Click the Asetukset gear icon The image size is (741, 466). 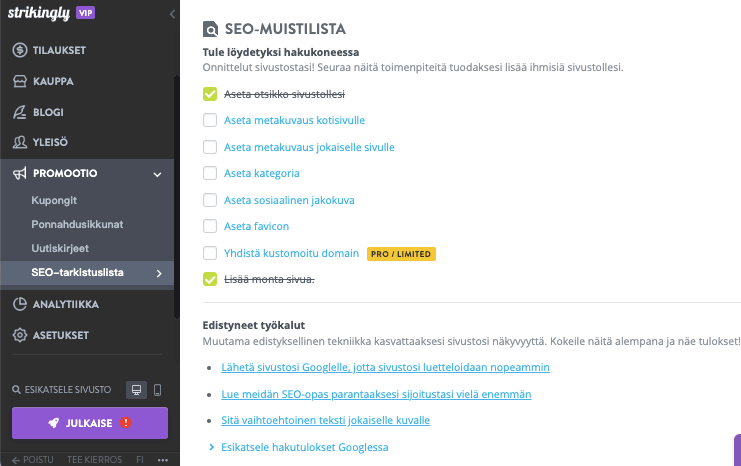point(20,335)
